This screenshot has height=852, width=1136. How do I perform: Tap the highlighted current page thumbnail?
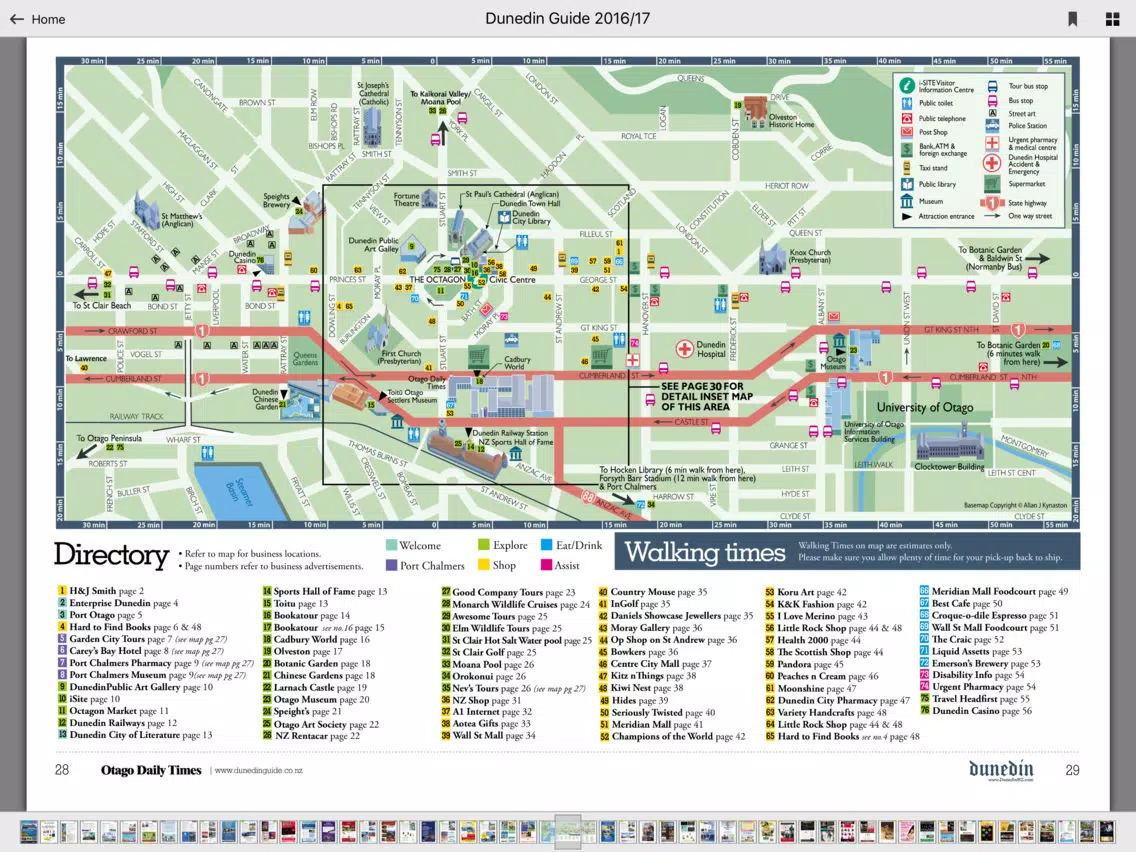tap(568, 832)
